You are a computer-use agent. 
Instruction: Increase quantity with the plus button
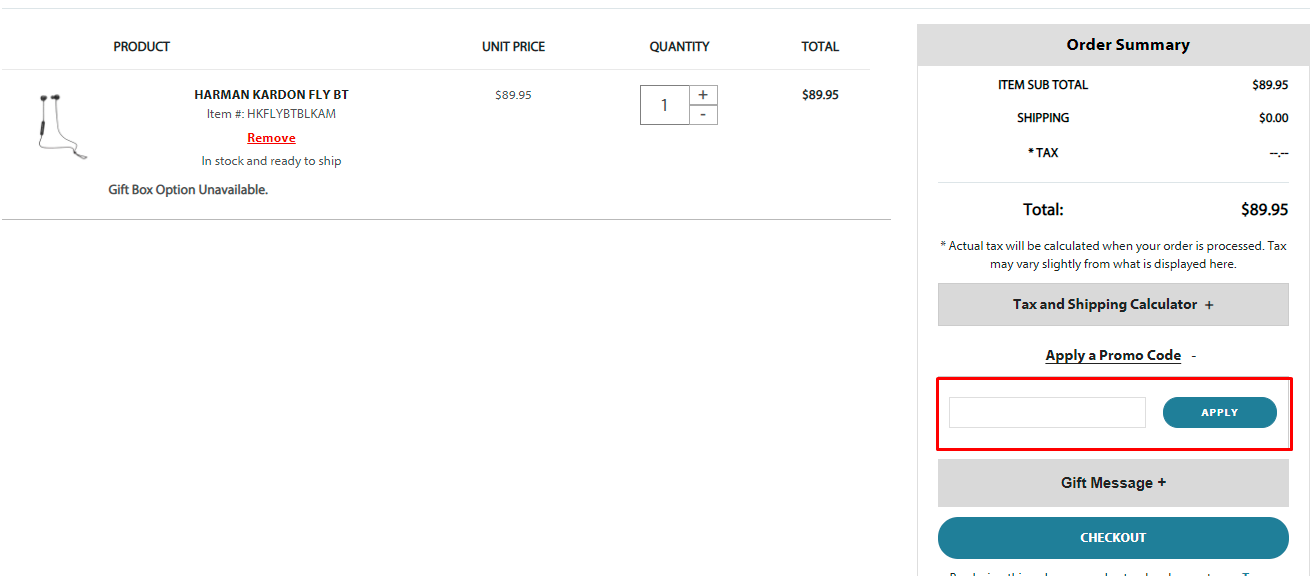tap(703, 95)
